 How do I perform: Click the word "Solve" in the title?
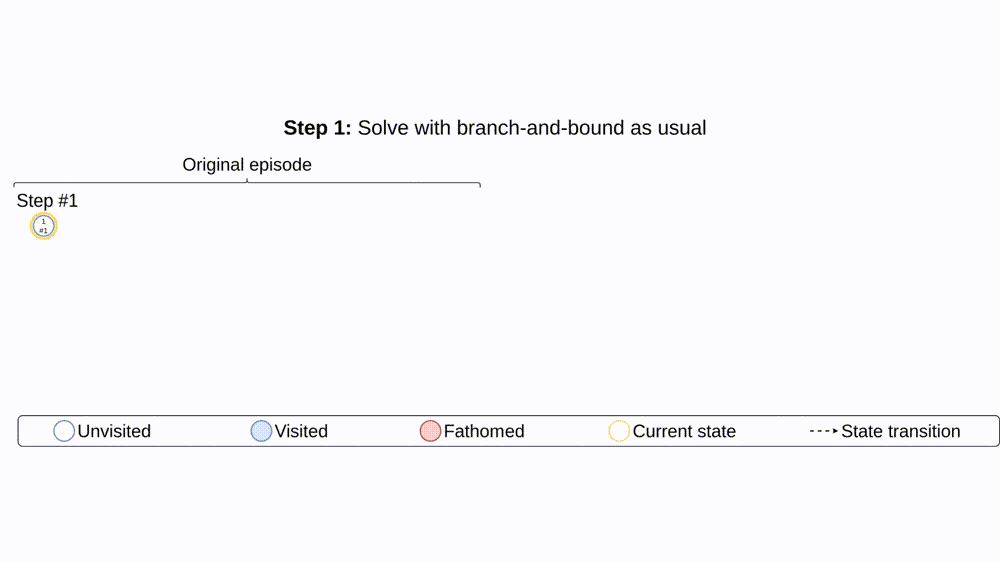(383, 128)
